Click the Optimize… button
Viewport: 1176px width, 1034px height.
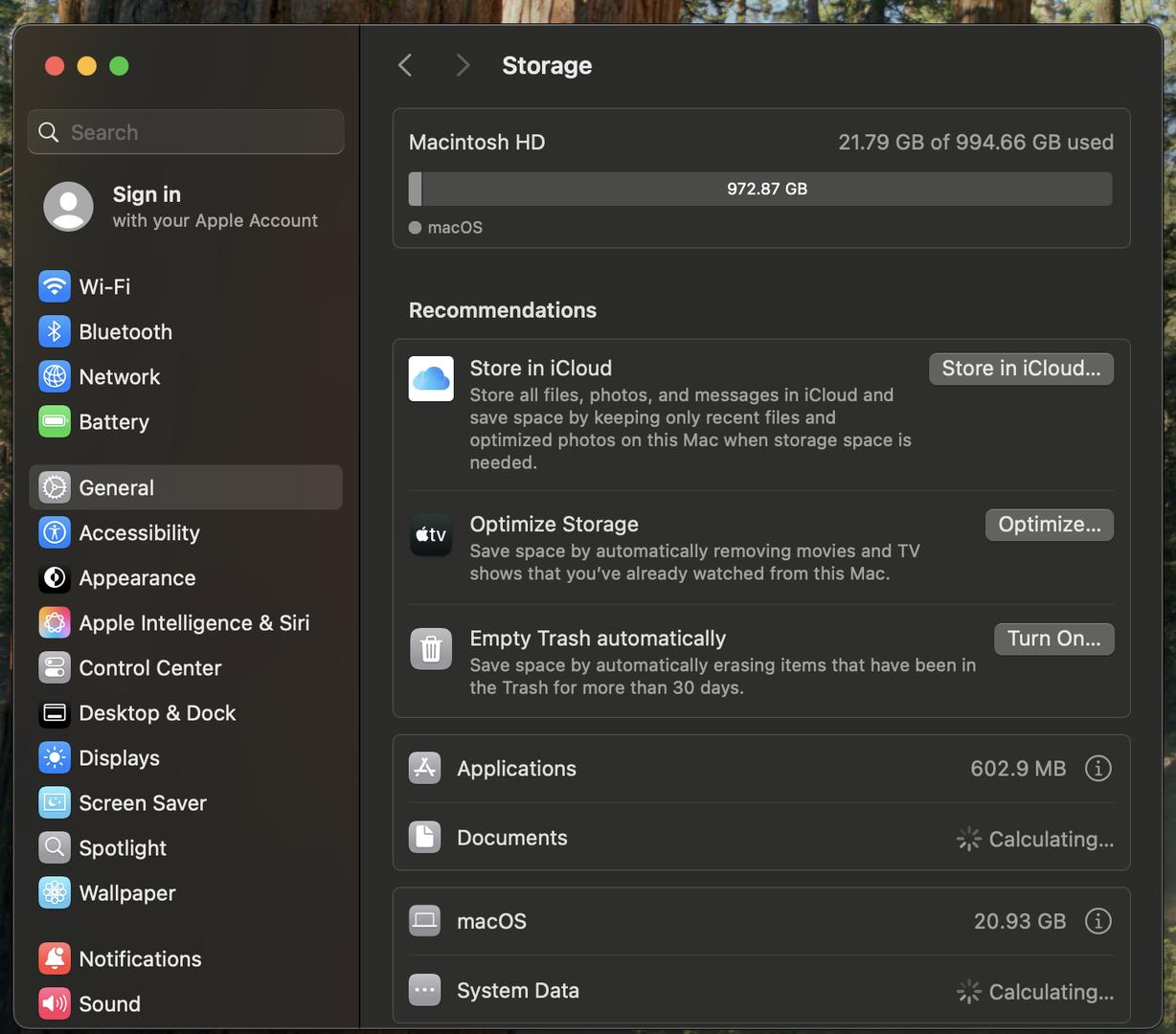coord(1049,525)
